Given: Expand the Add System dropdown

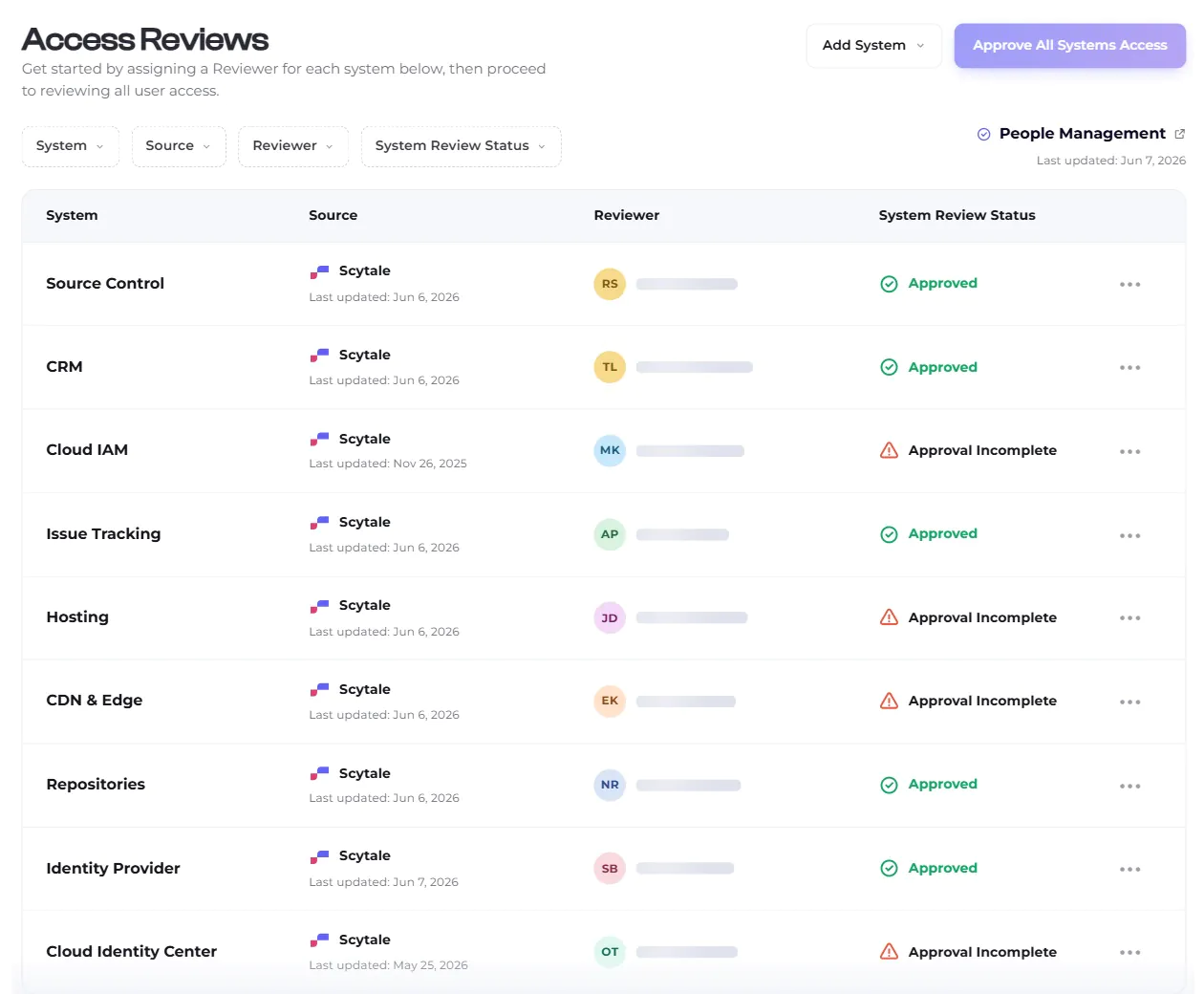Looking at the screenshot, I should pos(873,45).
